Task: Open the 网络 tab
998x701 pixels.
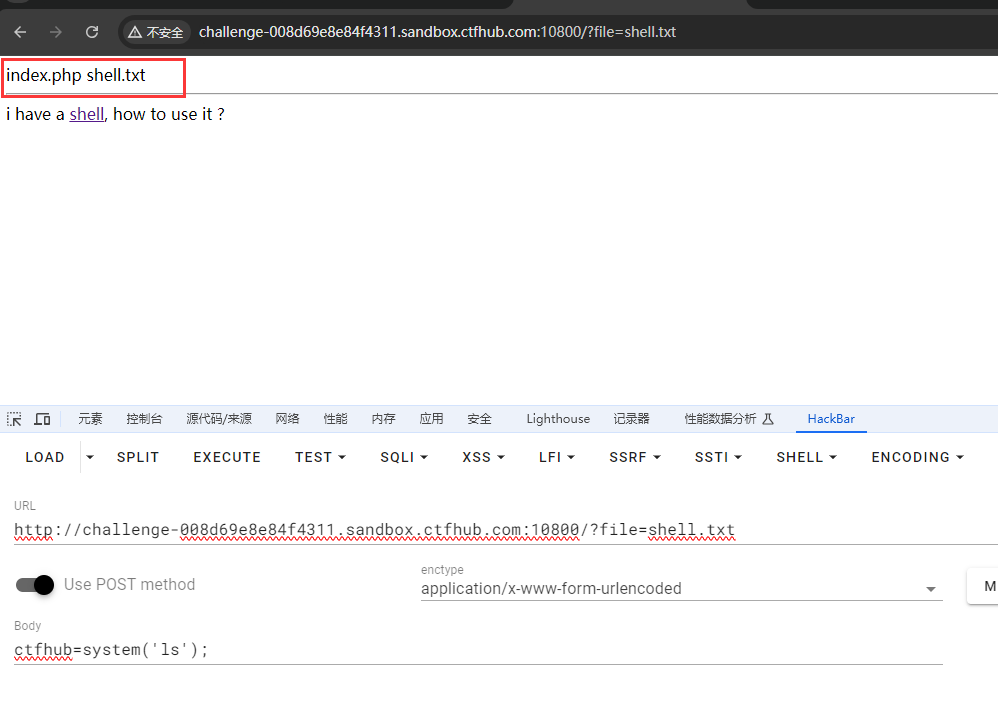Action: tap(287, 419)
